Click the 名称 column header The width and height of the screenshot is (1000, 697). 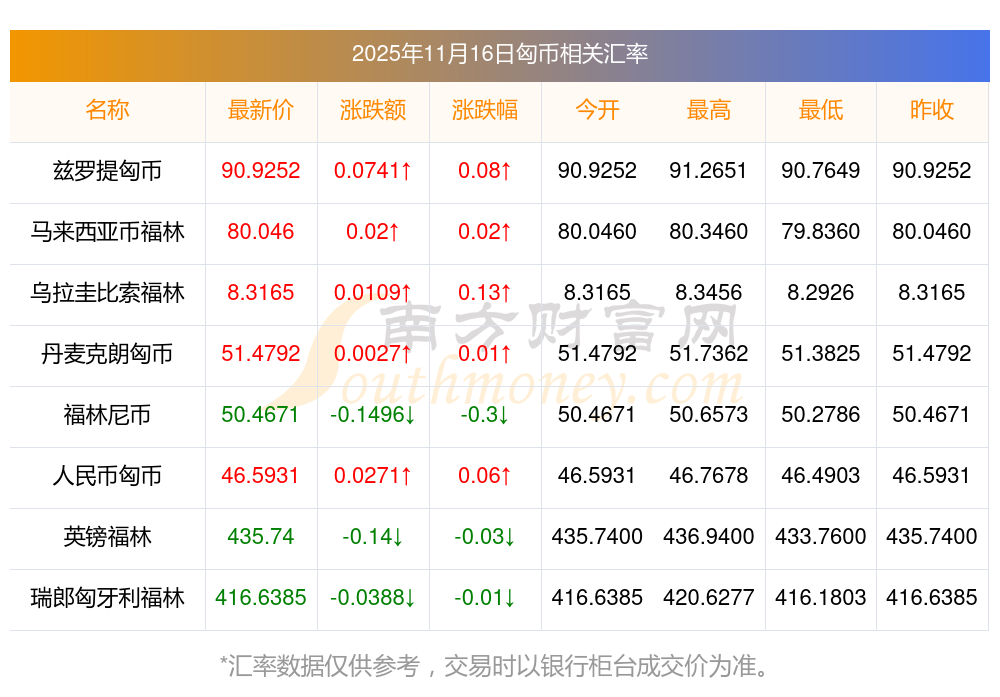107,110
